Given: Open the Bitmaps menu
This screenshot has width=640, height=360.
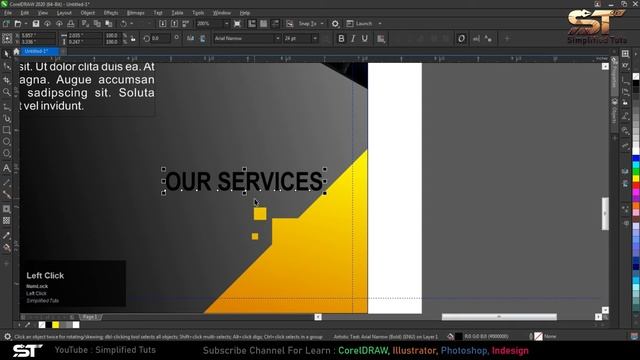Looking at the screenshot, I should [136, 13].
